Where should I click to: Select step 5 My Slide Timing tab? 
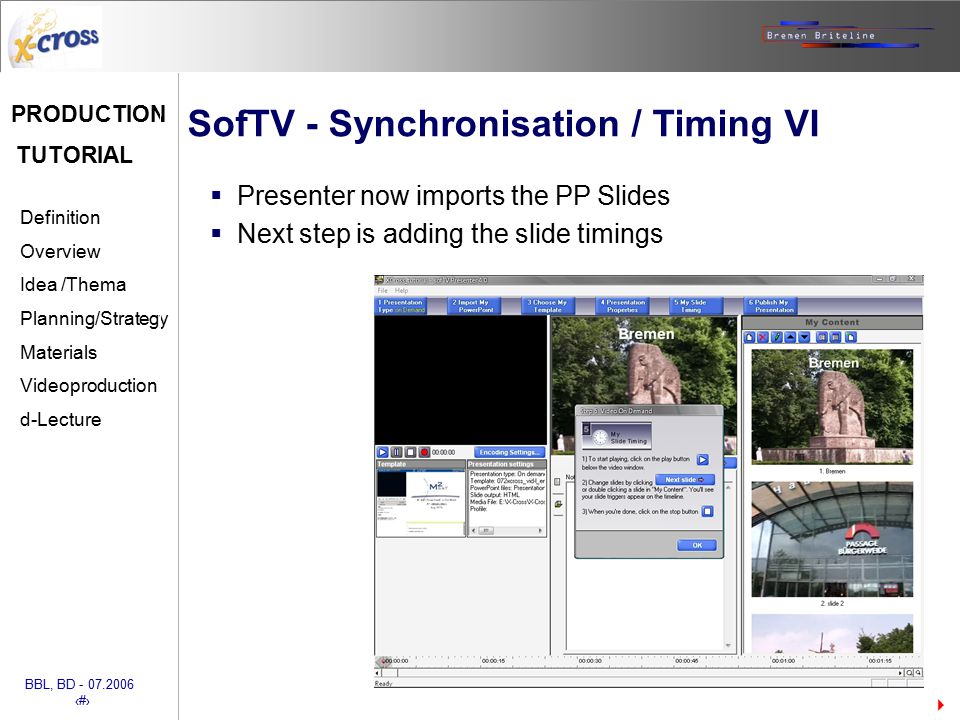pyautogui.click(x=696, y=306)
